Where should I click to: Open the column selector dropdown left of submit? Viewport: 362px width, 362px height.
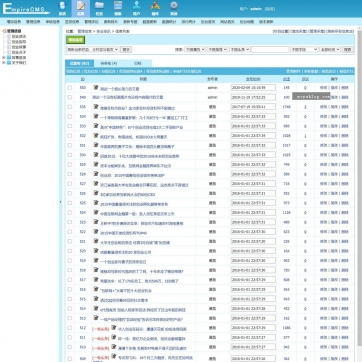coord(92,49)
